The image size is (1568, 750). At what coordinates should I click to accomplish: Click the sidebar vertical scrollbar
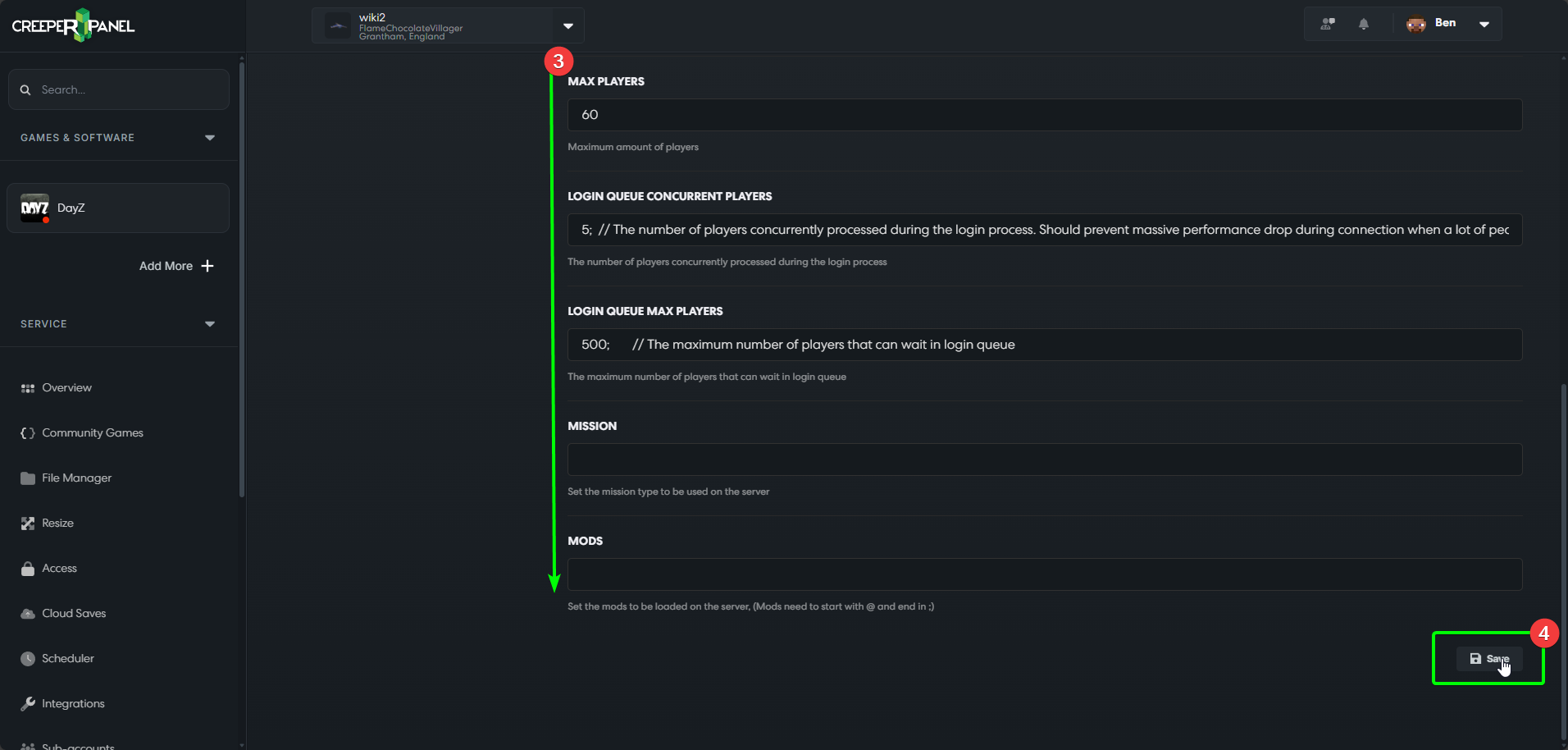pos(241,279)
